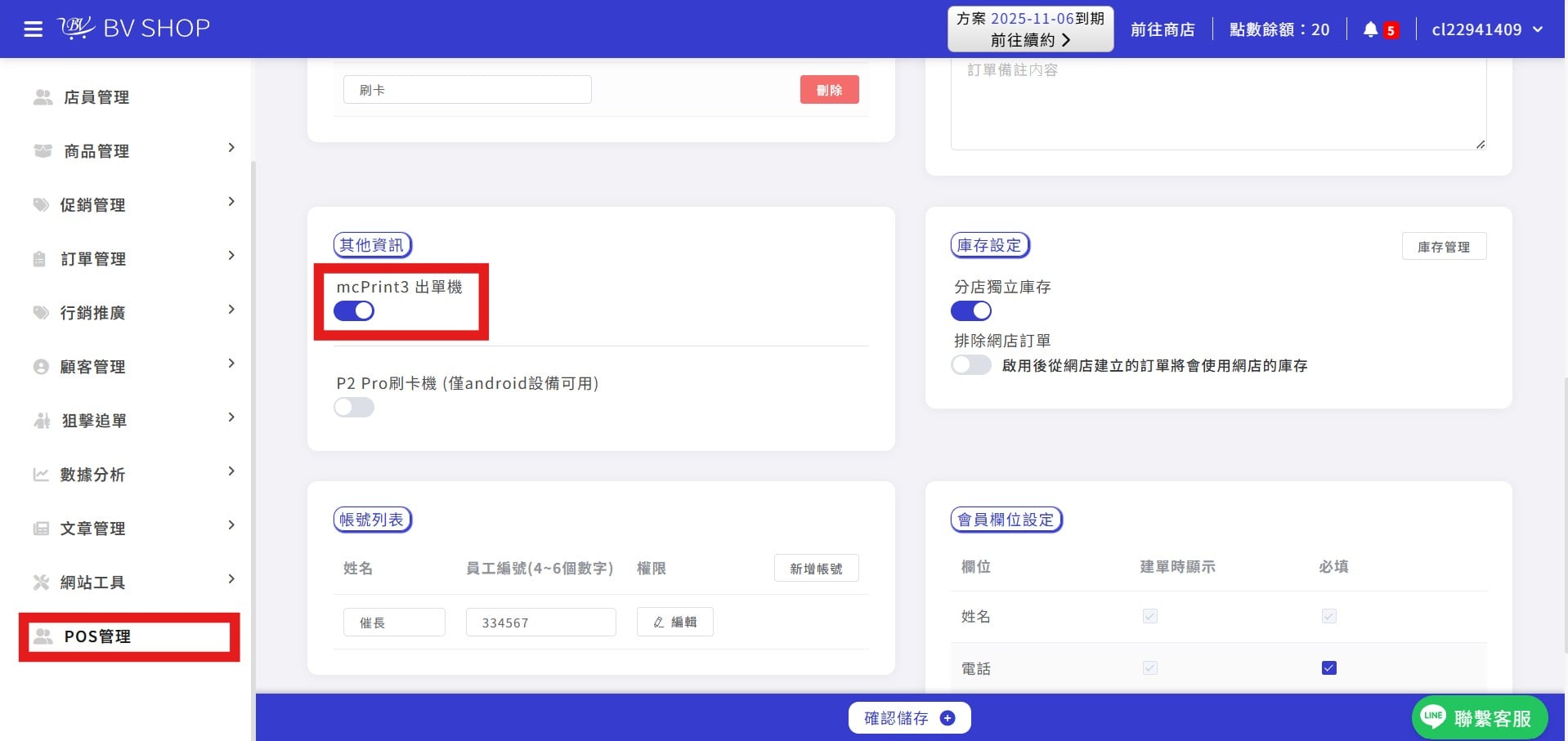Open the hamburger menu icon
The height and width of the screenshot is (741, 1568).
[x=33, y=29]
